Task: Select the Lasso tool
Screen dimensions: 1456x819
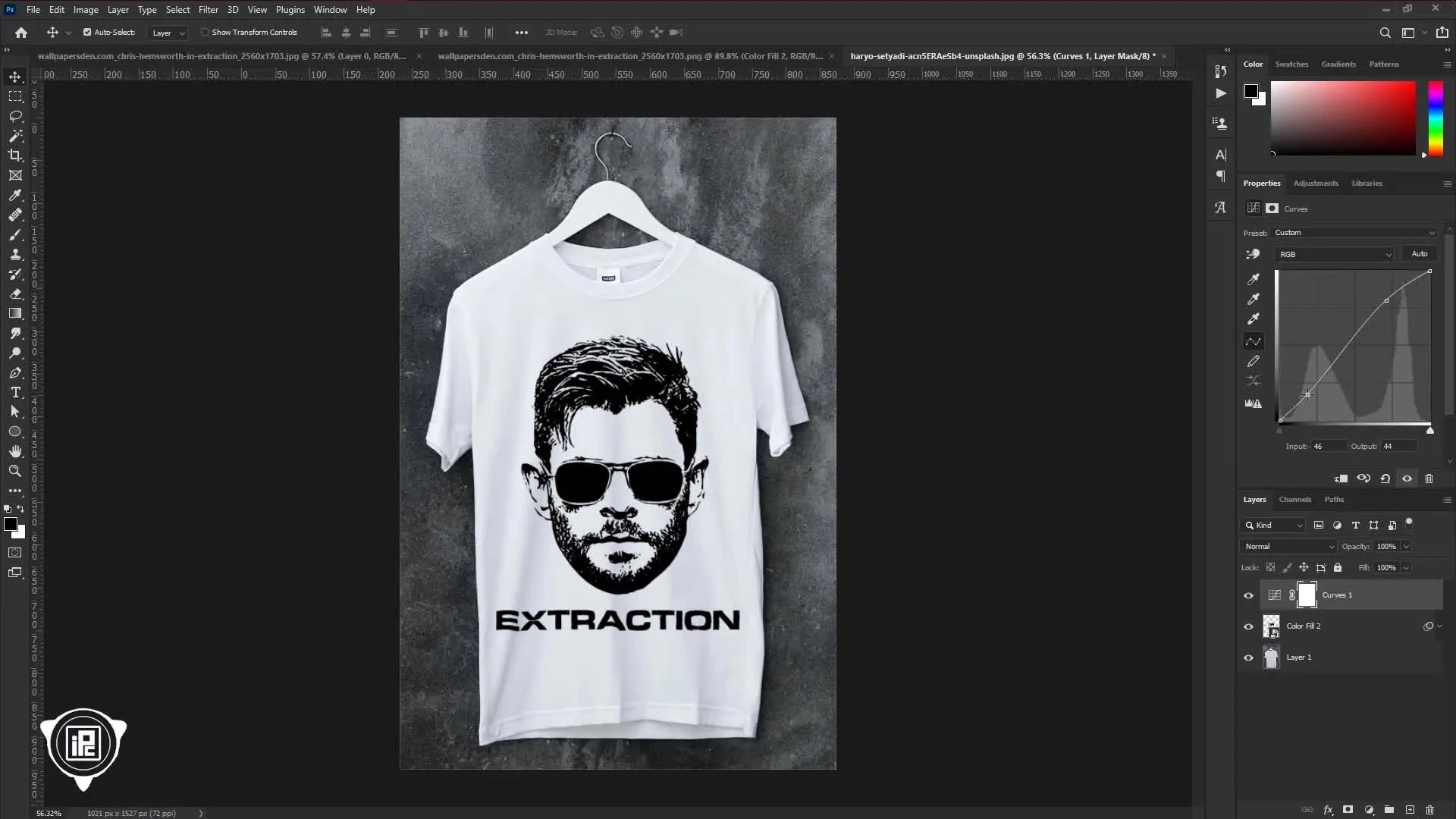Action: pyautogui.click(x=15, y=116)
